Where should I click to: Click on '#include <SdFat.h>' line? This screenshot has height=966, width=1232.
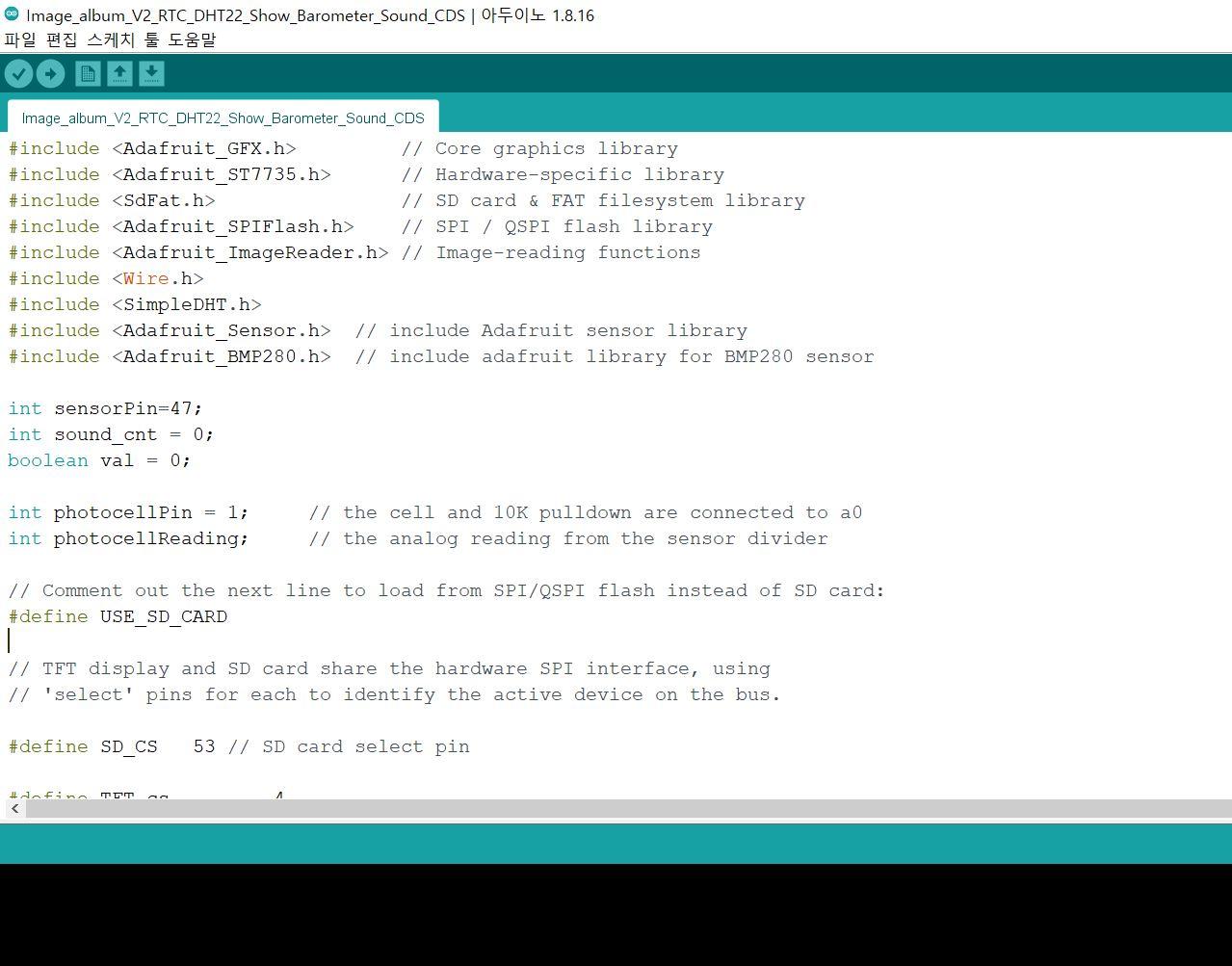click(x=112, y=200)
